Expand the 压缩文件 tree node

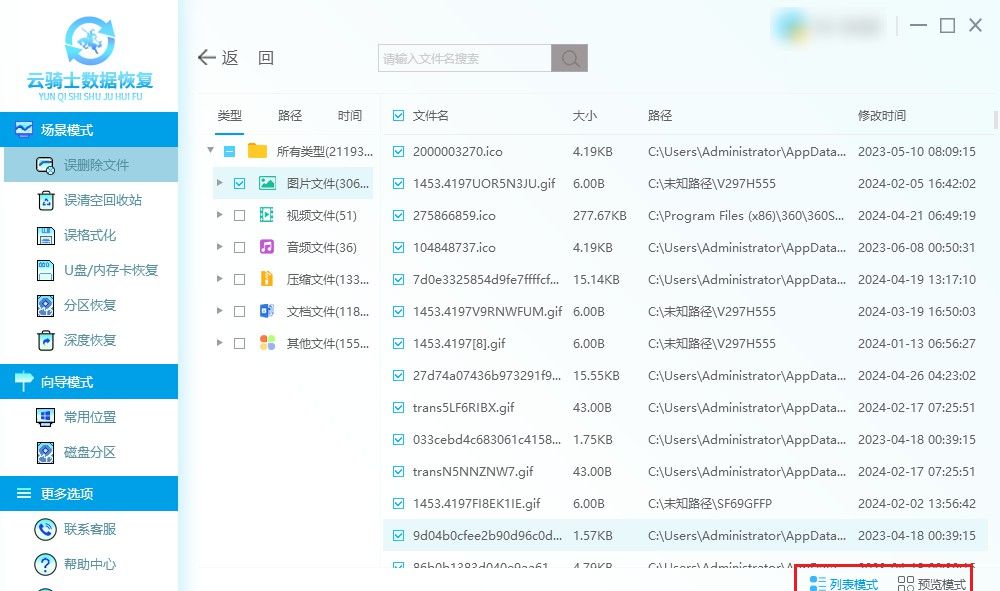(x=219, y=279)
